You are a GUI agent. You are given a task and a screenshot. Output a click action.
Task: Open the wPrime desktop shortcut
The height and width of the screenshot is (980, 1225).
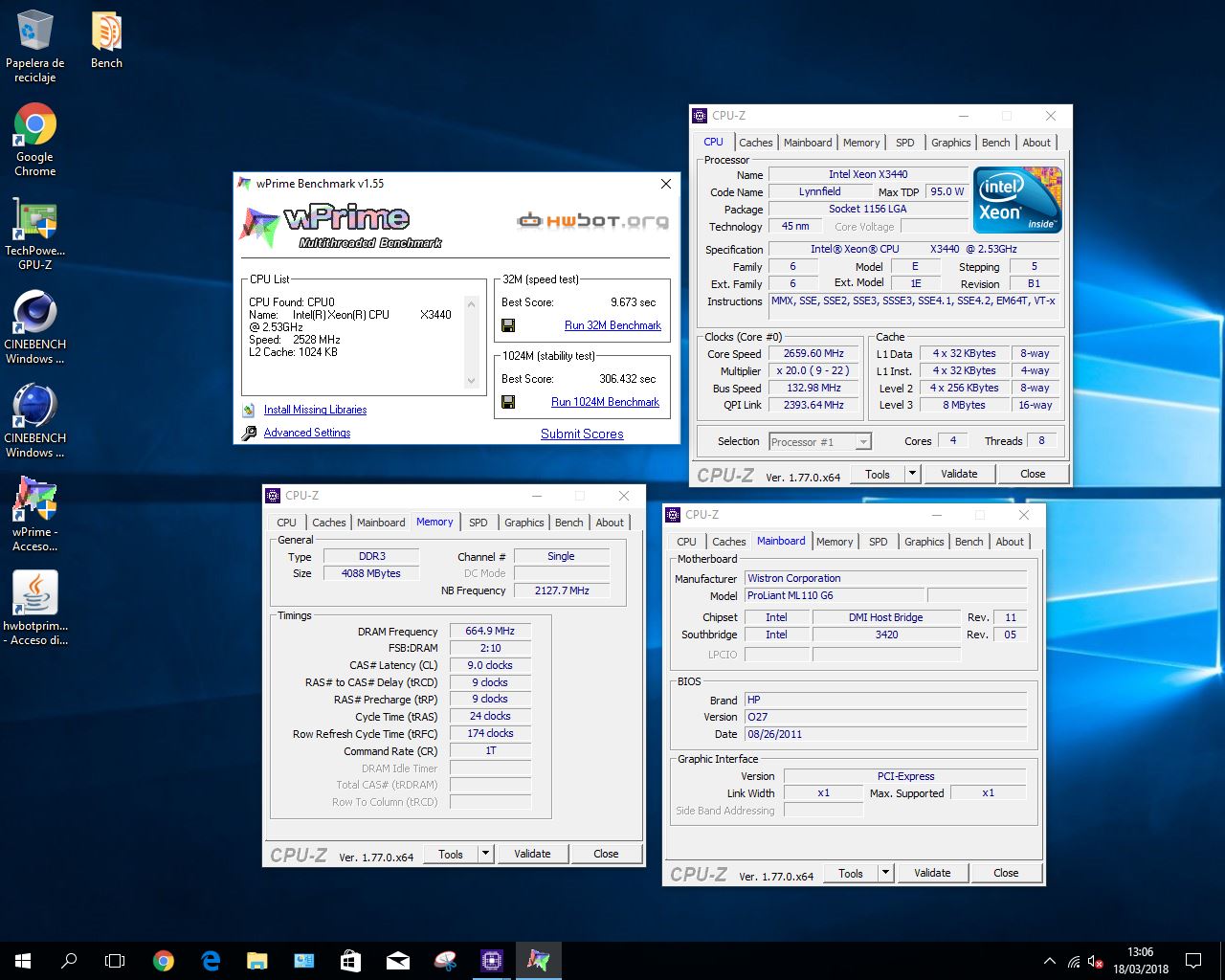(x=34, y=515)
